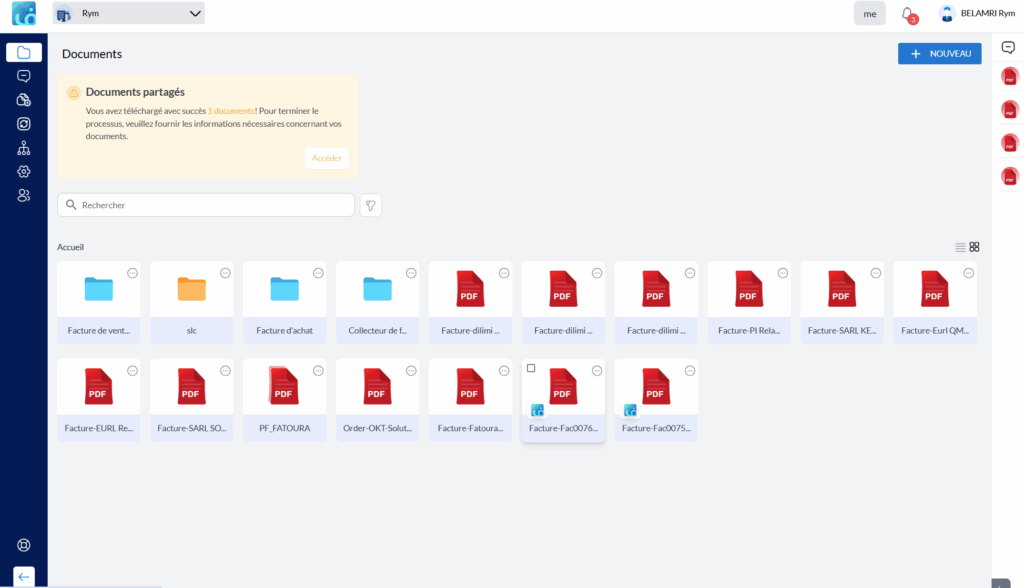
Task: Switch to list view layout
Action: tap(960, 247)
